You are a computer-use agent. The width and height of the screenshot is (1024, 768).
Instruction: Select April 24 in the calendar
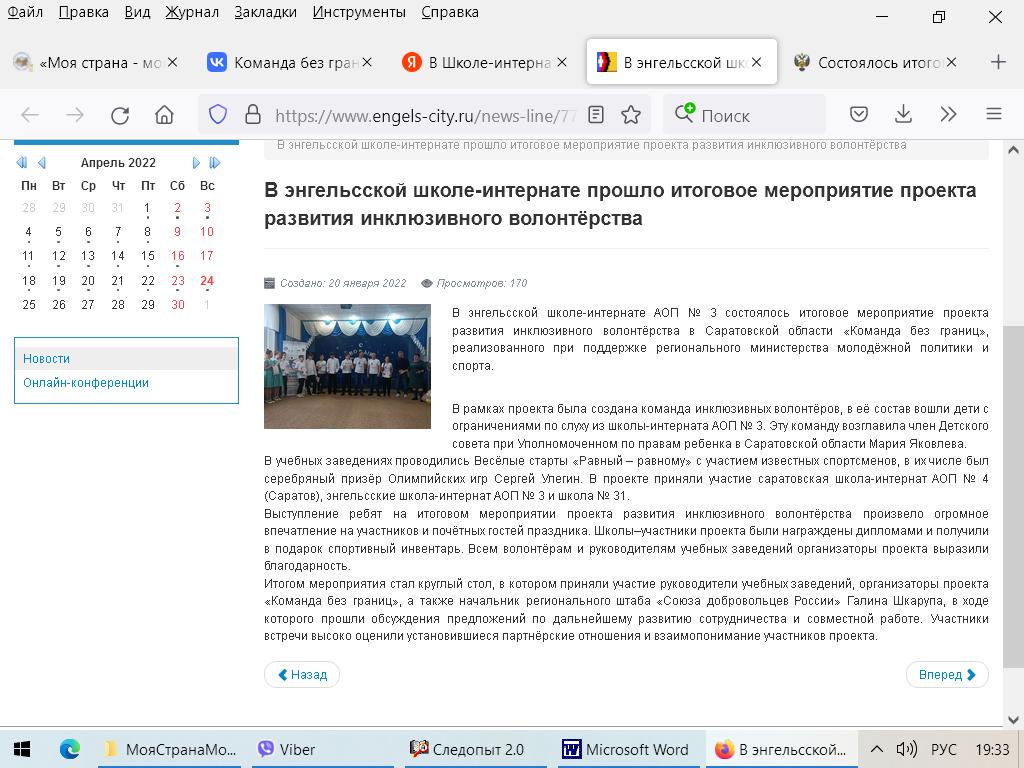coord(206,281)
